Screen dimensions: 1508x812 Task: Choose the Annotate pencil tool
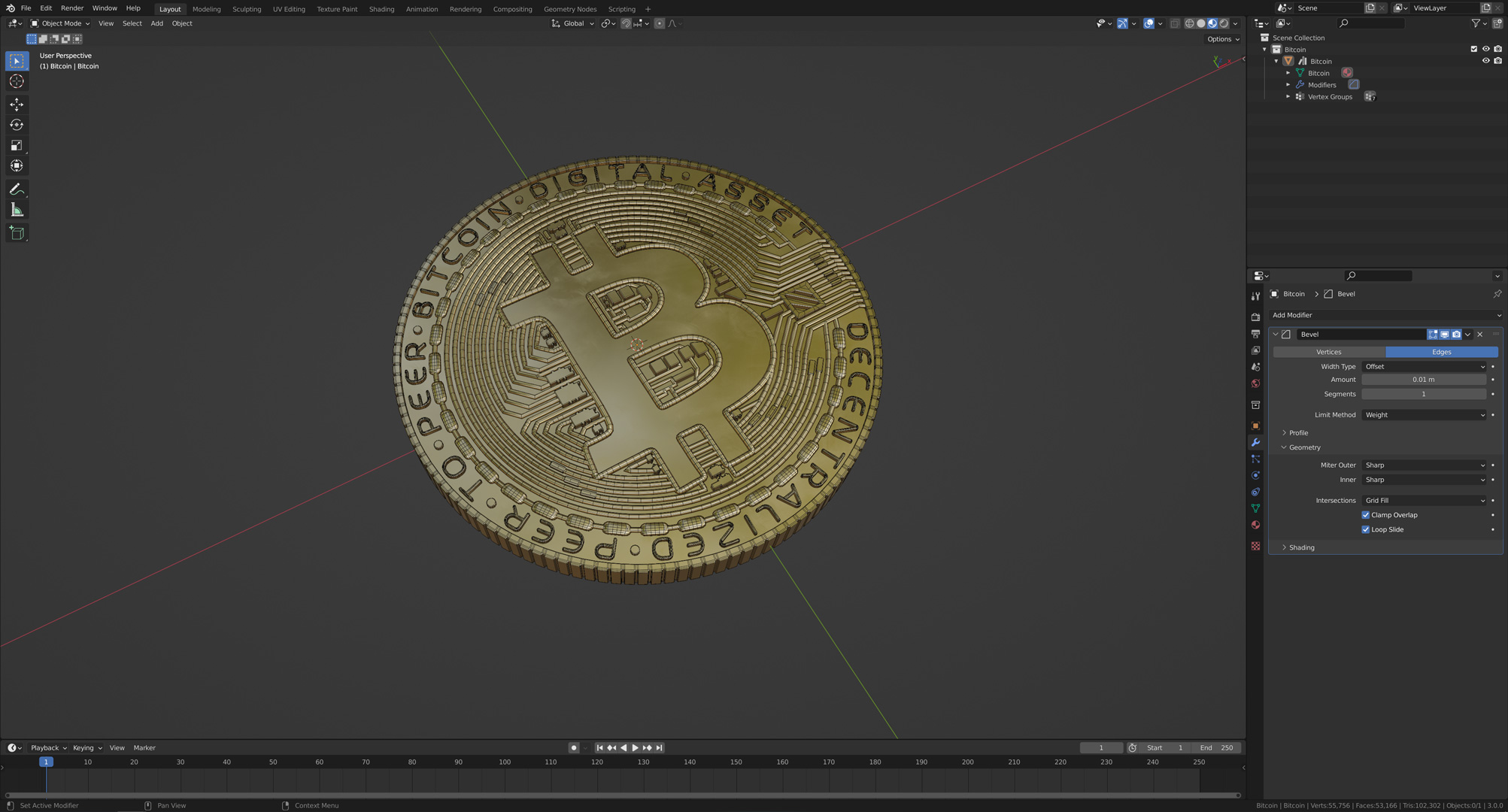[17, 189]
